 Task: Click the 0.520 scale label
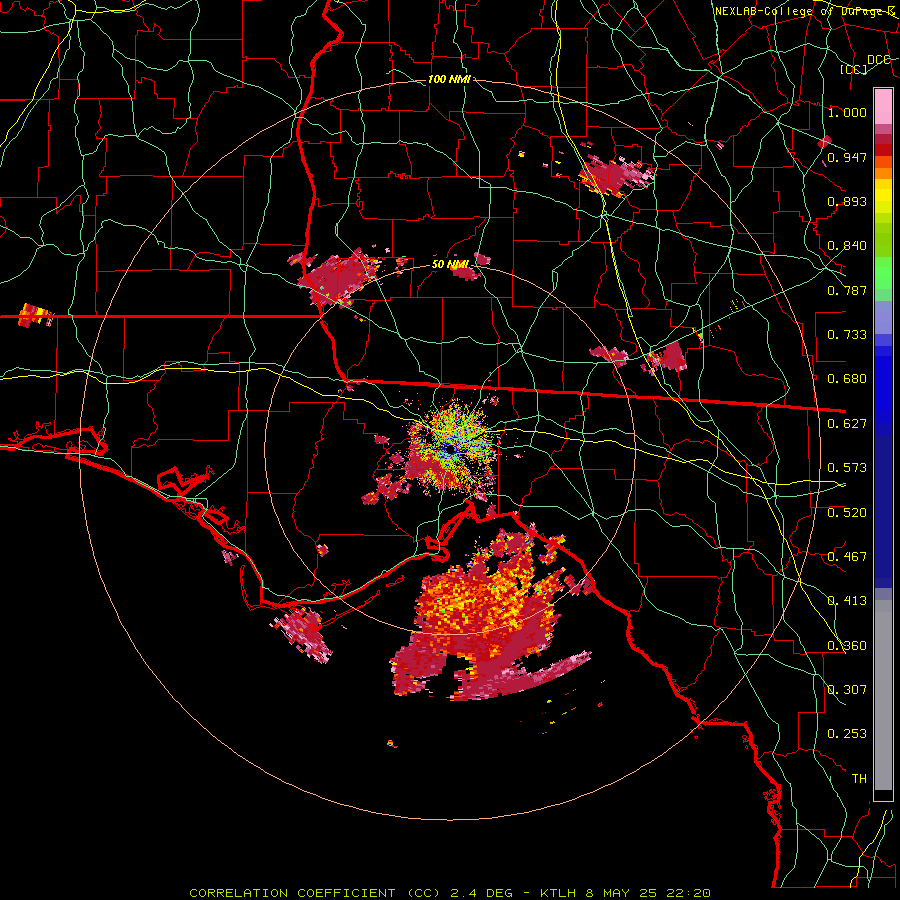(847, 513)
